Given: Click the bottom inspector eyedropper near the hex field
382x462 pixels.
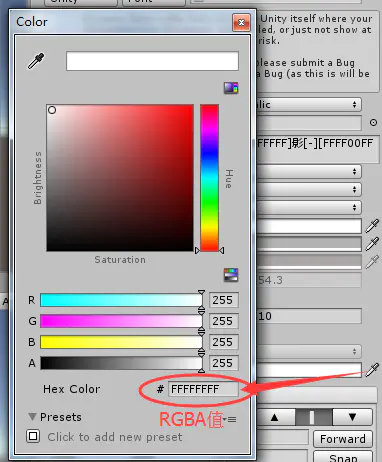Looking at the screenshot, I should (x=372, y=370).
